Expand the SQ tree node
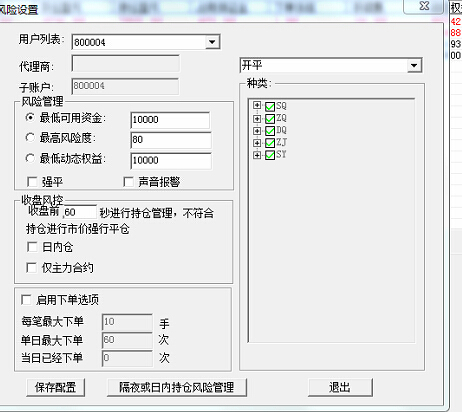The image size is (462, 412). (257, 106)
